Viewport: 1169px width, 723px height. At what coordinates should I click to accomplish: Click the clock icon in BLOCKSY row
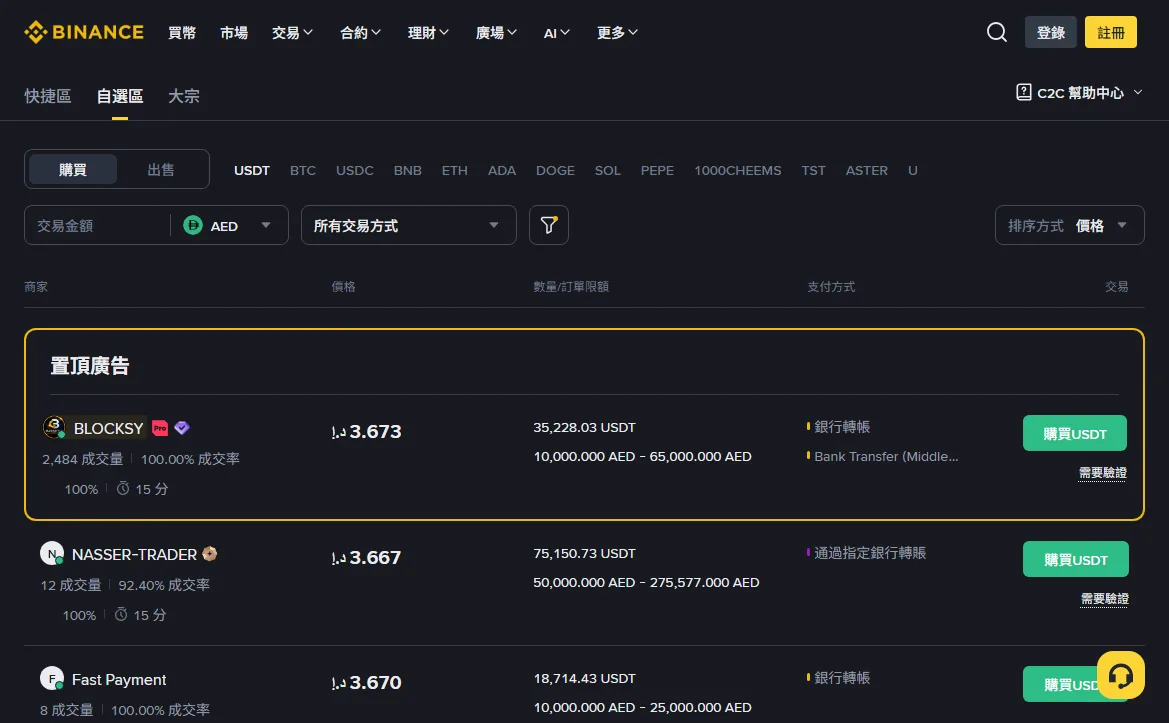[x=123, y=488]
